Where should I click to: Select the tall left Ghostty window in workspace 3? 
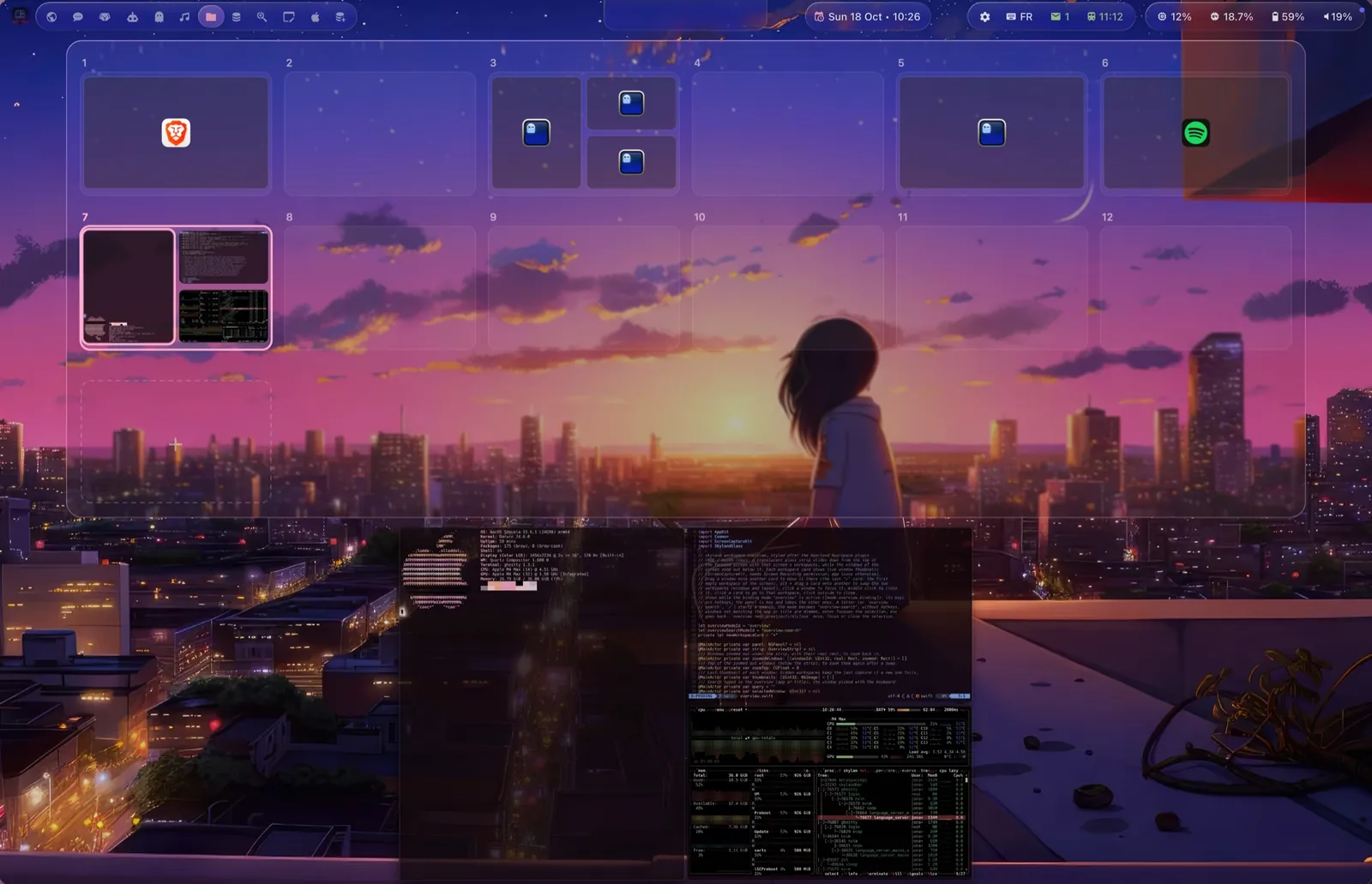point(536,133)
